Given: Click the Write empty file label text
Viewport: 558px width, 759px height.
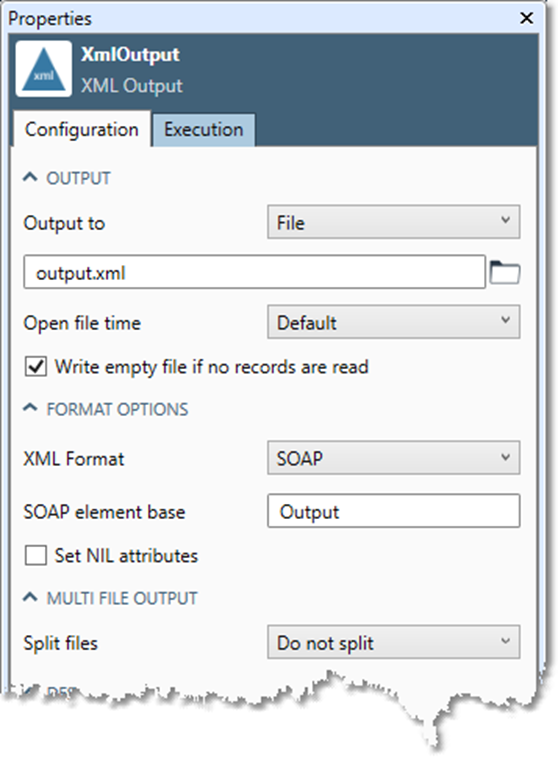Looking at the screenshot, I should coord(211,367).
